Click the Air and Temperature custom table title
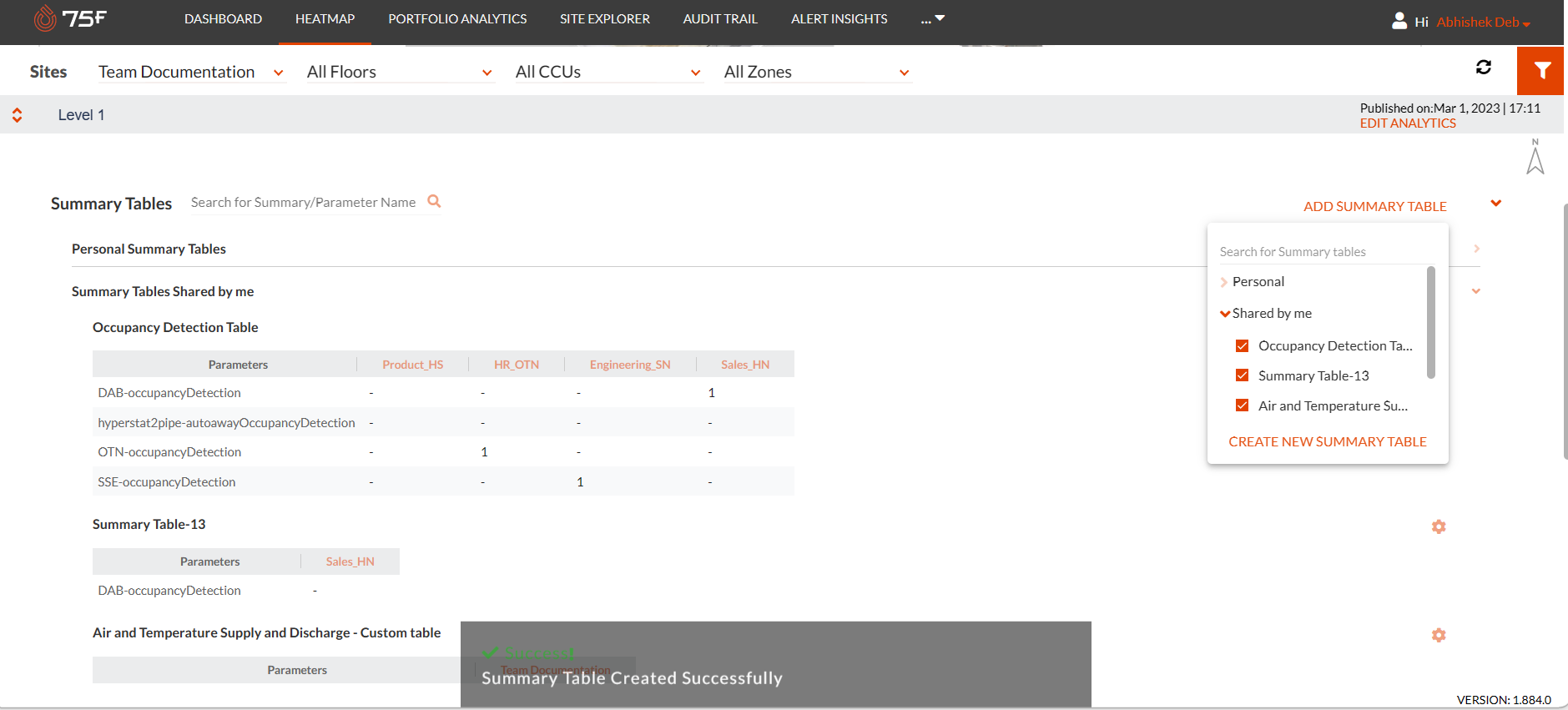This screenshot has height=710, width=1568. [x=266, y=632]
